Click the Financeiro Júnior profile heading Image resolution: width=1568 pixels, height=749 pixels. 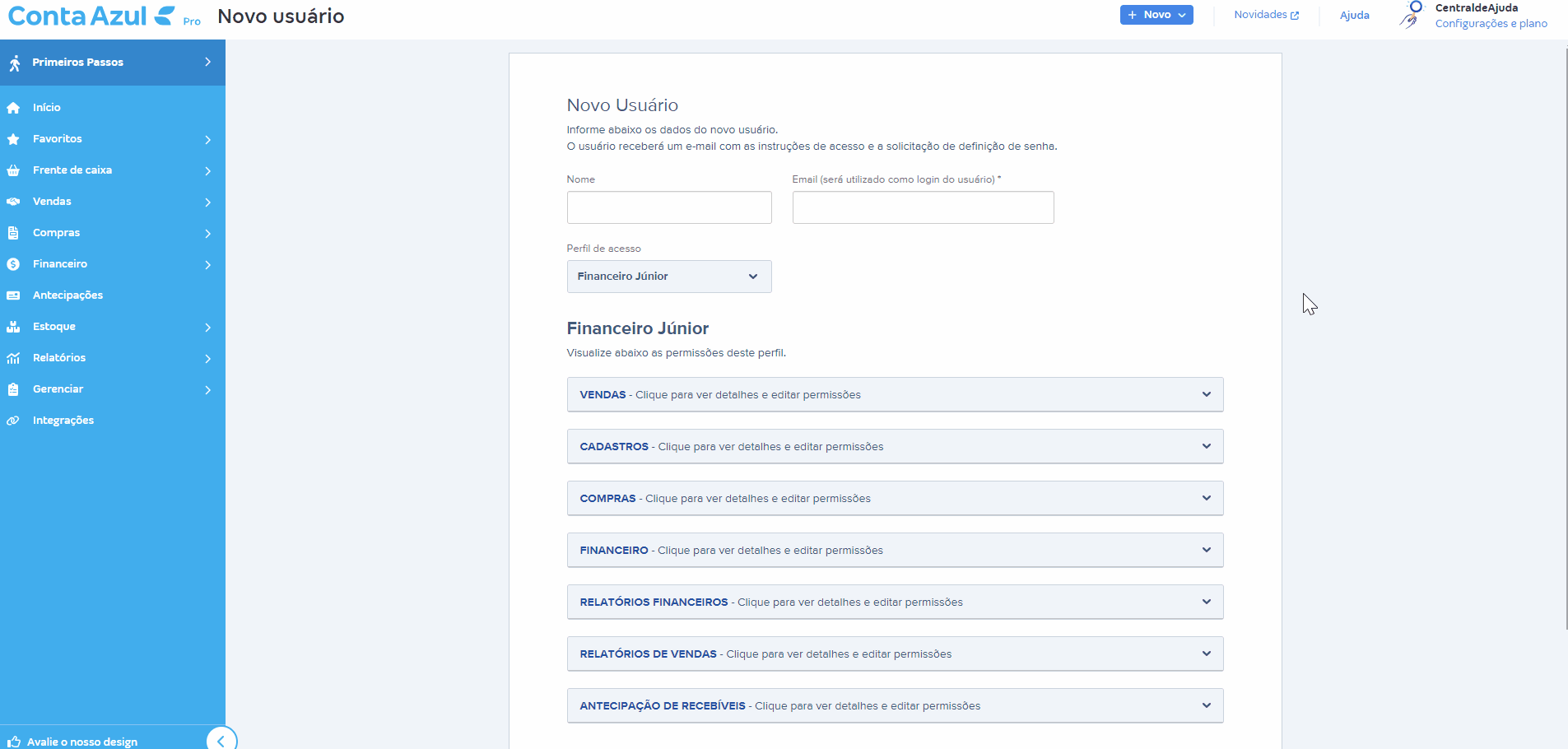click(638, 328)
